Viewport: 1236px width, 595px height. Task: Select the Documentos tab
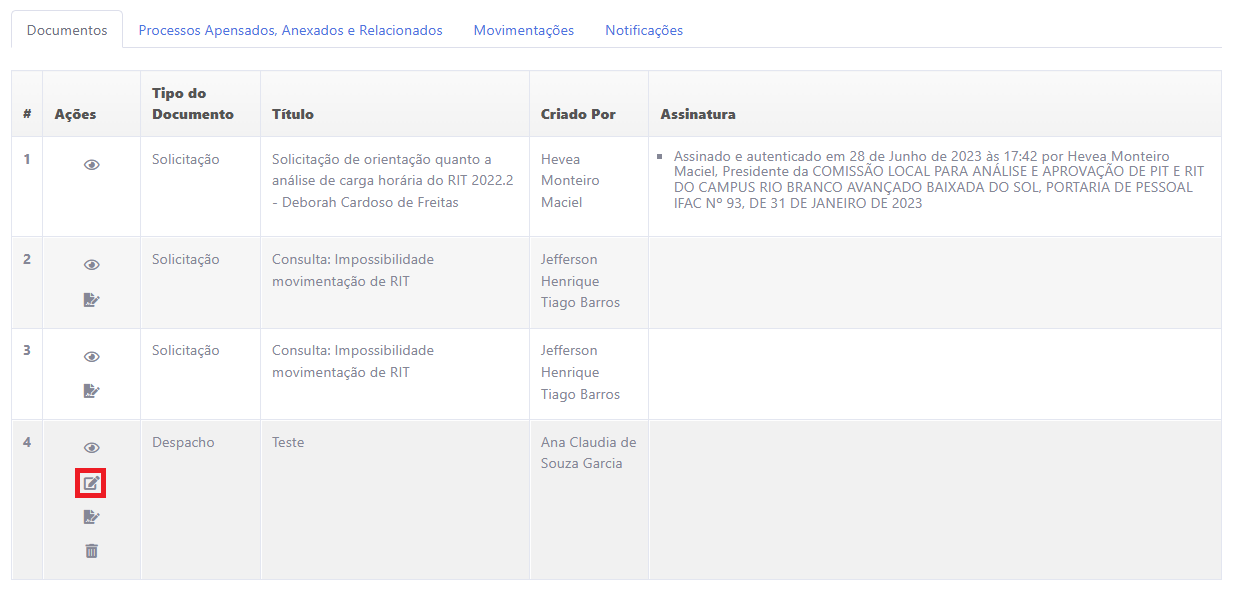tap(67, 30)
